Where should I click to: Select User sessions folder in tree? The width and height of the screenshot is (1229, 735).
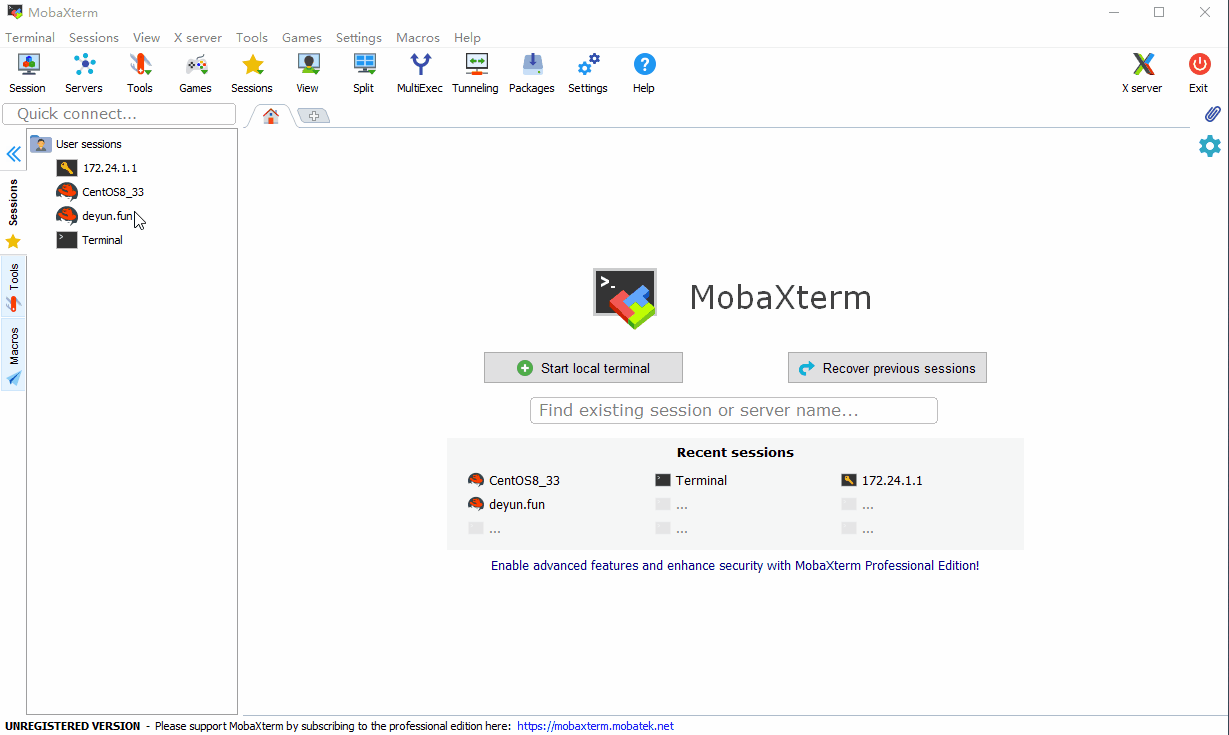pos(77,144)
